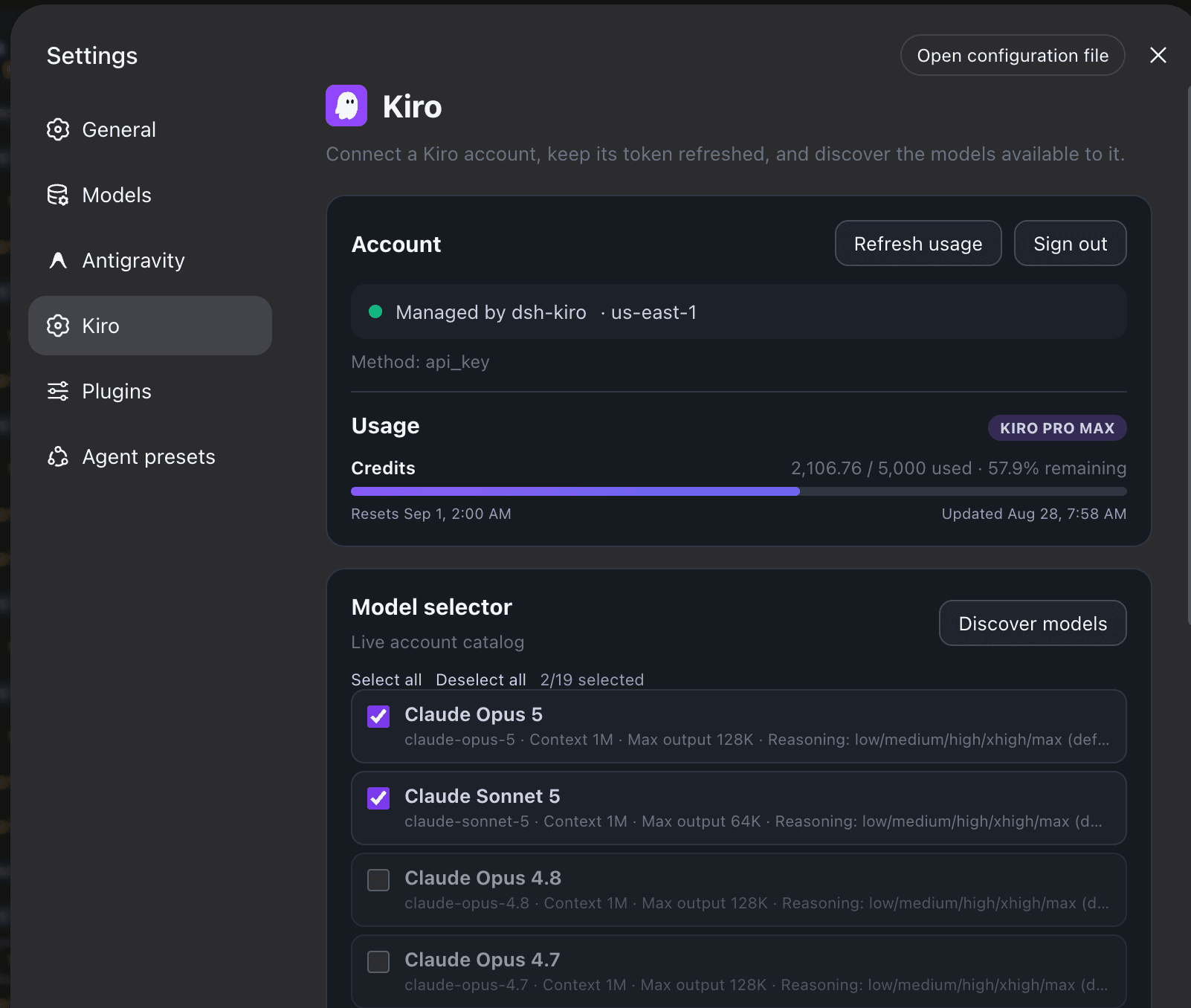The image size is (1191, 1008).
Task: Click the Discover models button
Action: point(1033,623)
